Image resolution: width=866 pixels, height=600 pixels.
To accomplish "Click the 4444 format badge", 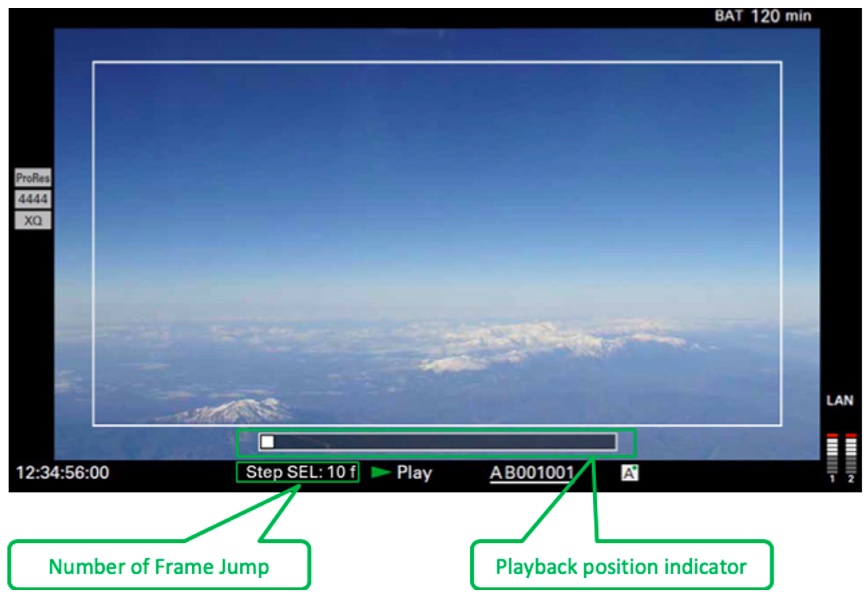I will (x=33, y=199).
